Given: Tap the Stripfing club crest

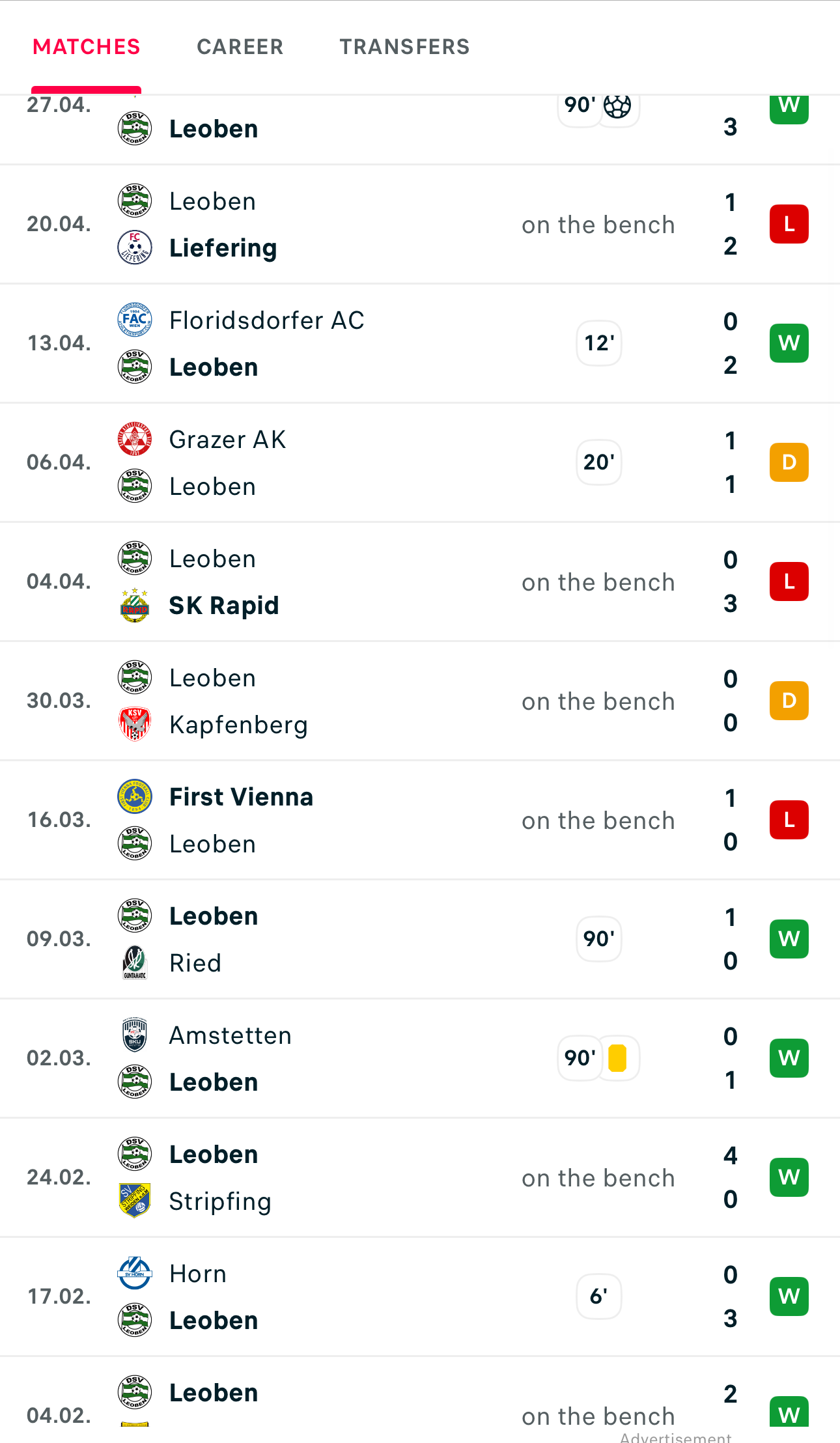Looking at the screenshot, I should coord(135,1201).
